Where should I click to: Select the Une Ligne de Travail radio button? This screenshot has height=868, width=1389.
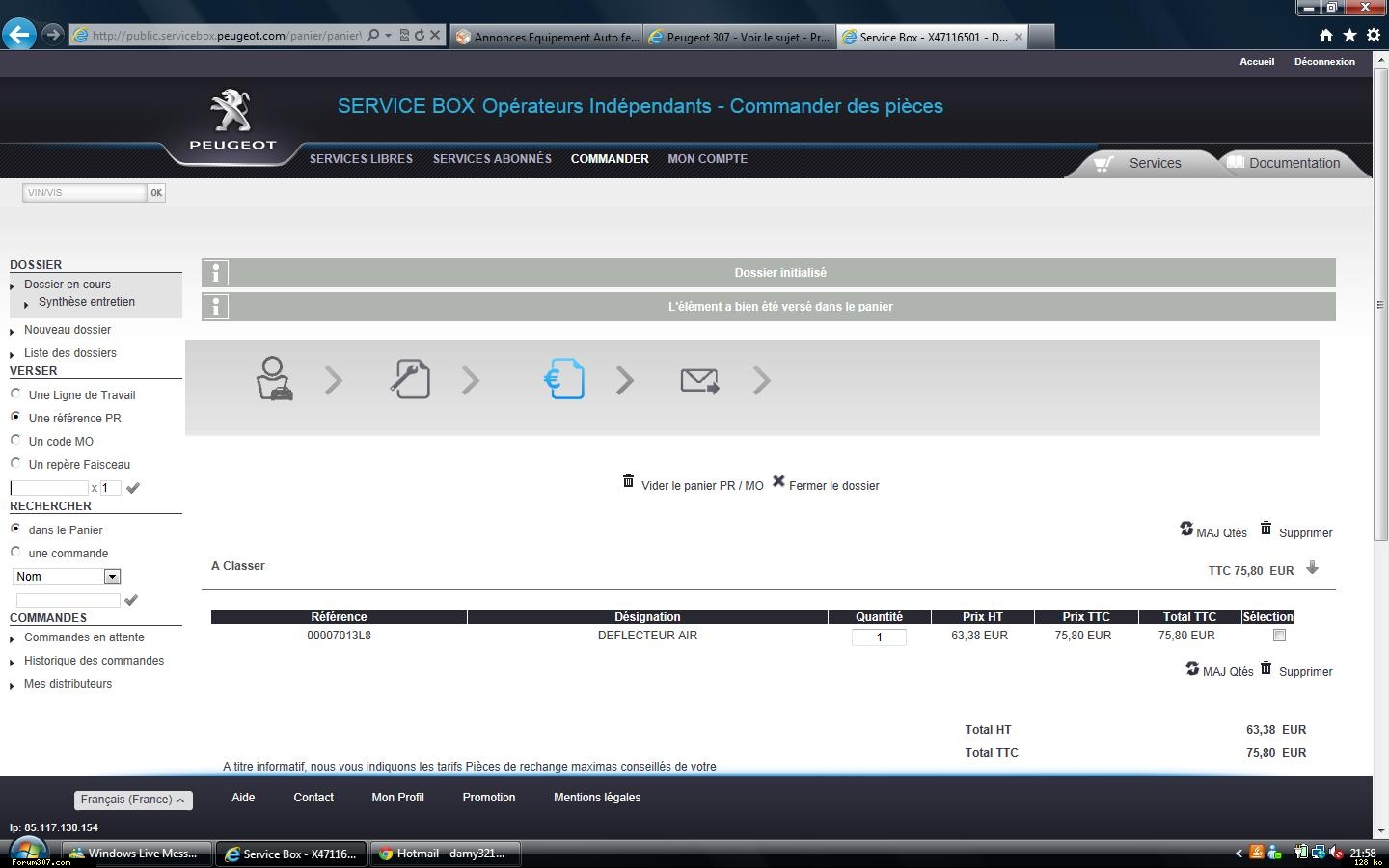click(15, 393)
